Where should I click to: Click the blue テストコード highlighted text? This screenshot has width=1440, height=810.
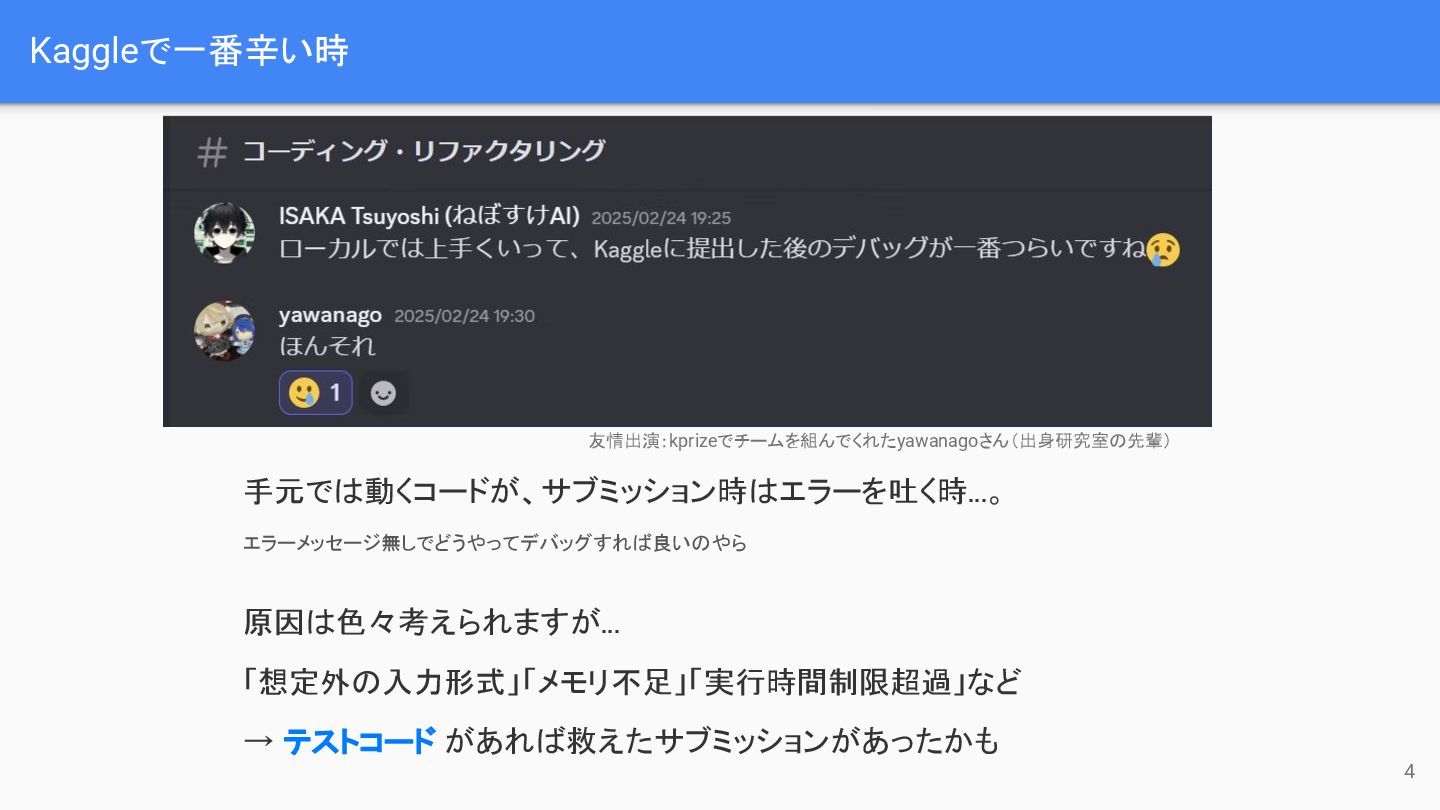[x=360, y=741]
